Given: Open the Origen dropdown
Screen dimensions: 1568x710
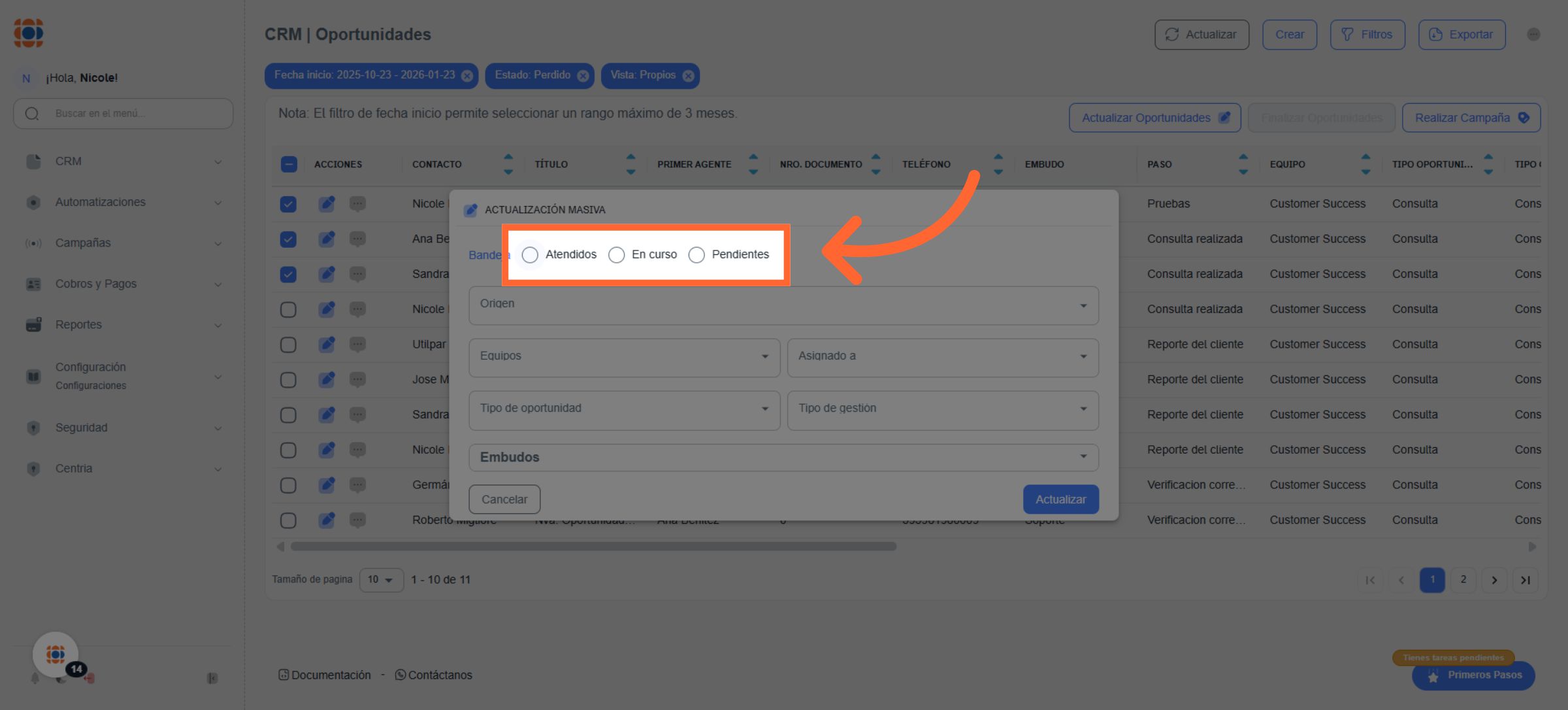Looking at the screenshot, I should [x=783, y=305].
